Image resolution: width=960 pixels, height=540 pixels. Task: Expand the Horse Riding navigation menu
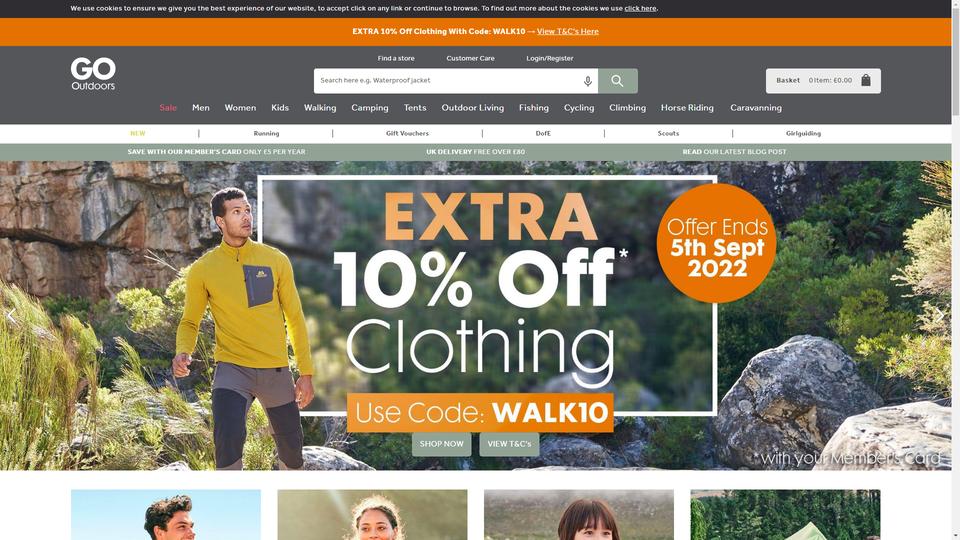(687, 108)
